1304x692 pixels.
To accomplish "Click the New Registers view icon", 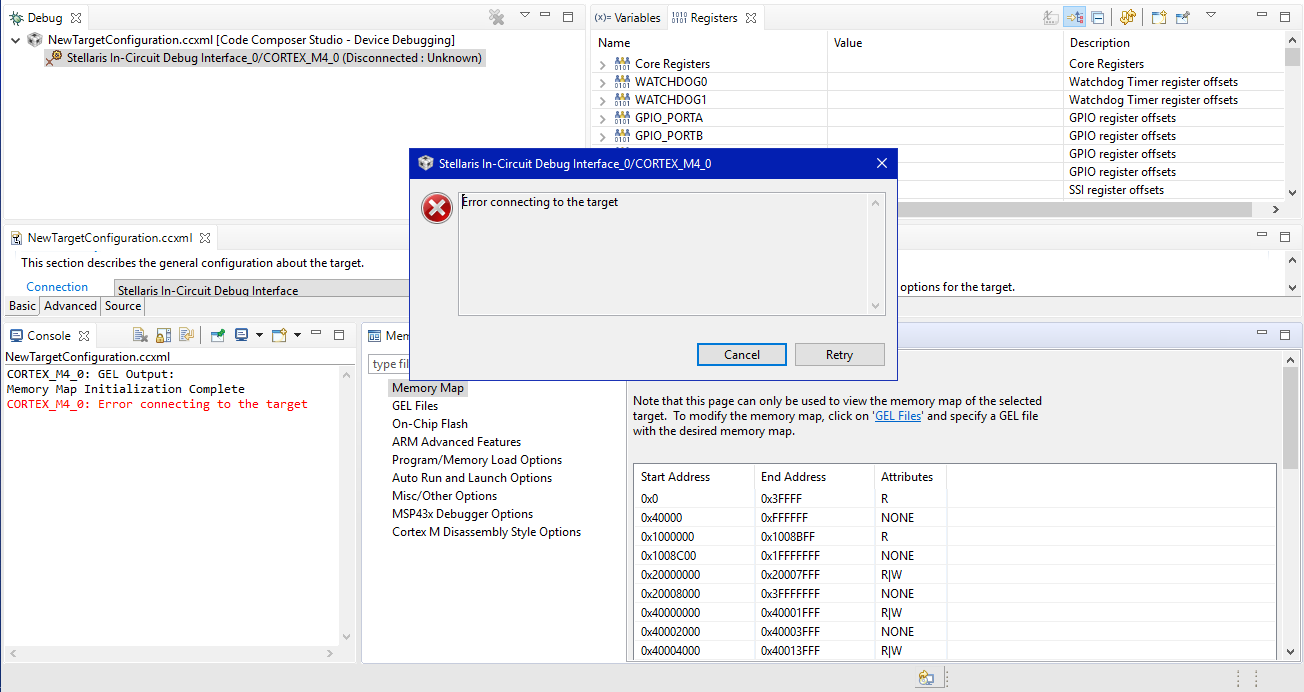I will 1159,17.
